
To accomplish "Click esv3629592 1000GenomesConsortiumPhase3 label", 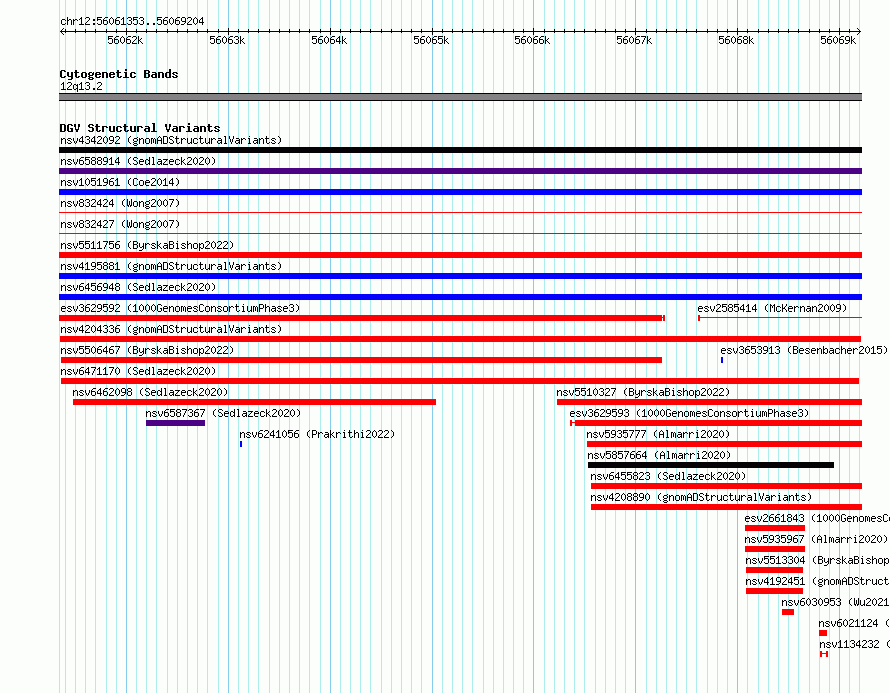I will (x=180, y=308).
